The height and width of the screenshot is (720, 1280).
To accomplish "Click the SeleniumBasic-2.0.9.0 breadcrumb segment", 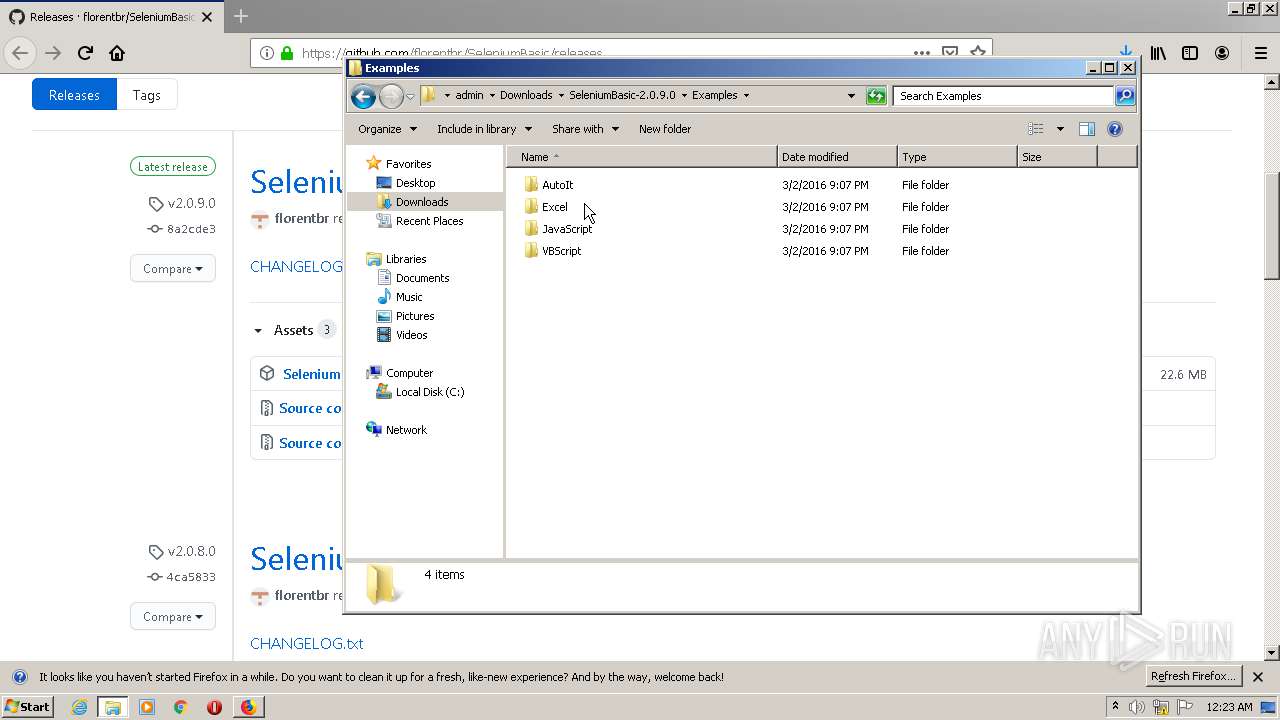I will coord(622,96).
